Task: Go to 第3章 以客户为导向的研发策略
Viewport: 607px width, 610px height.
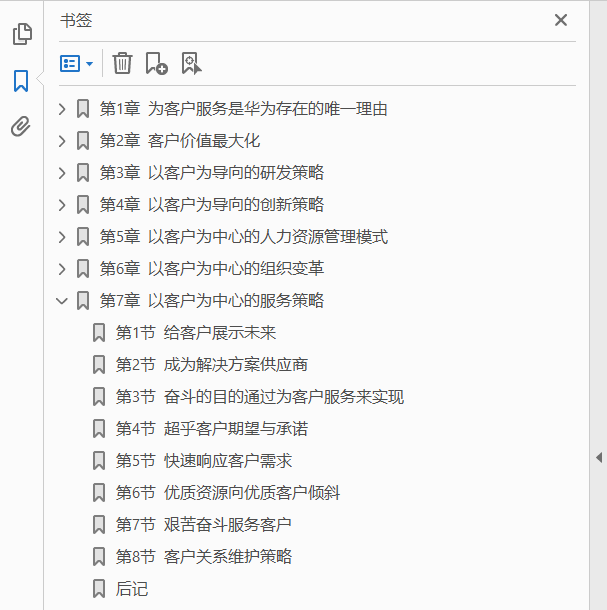Action: 212,173
